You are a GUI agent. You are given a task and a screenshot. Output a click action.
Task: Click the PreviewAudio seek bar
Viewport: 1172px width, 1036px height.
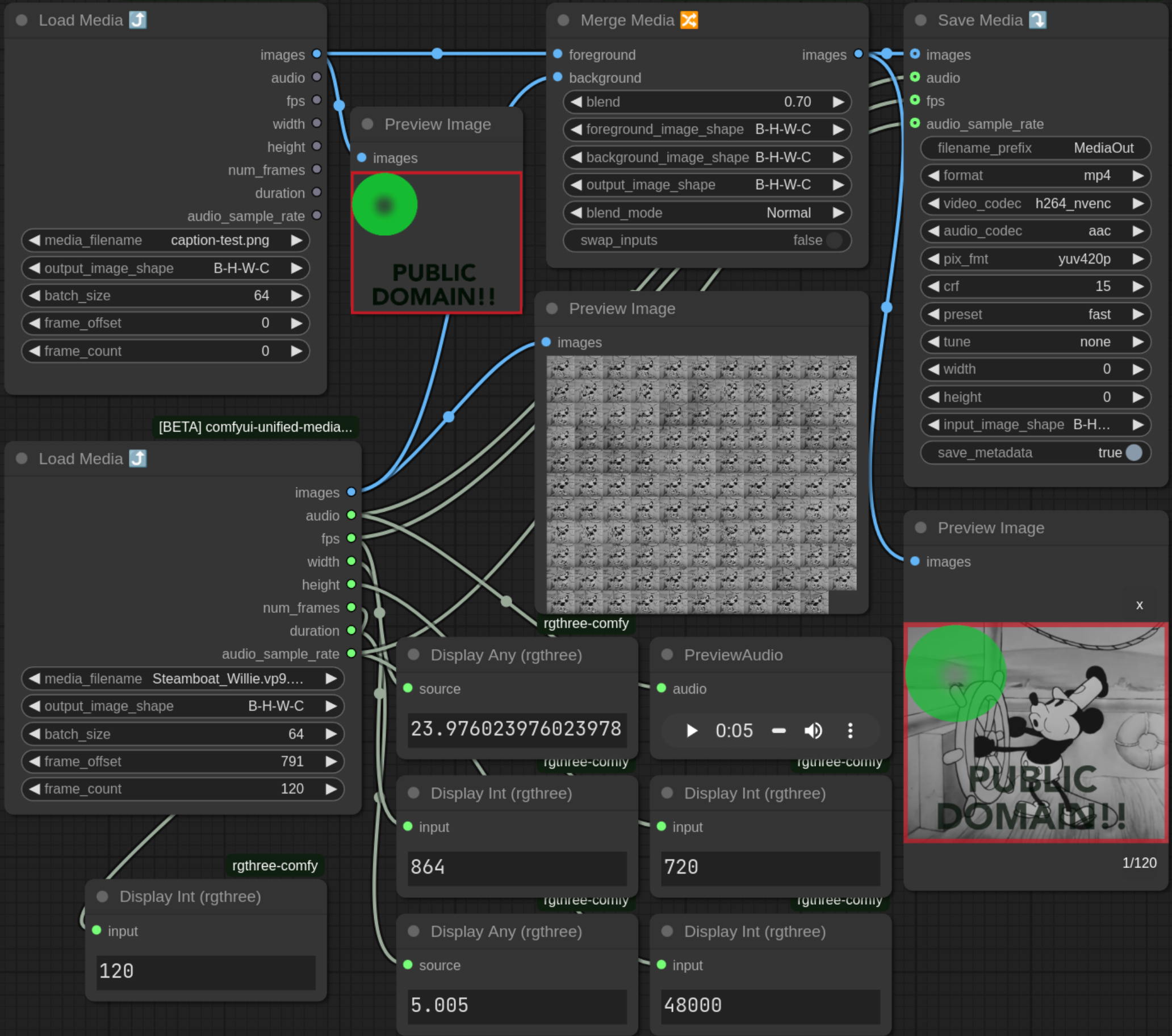pyautogui.click(x=778, y=730)
